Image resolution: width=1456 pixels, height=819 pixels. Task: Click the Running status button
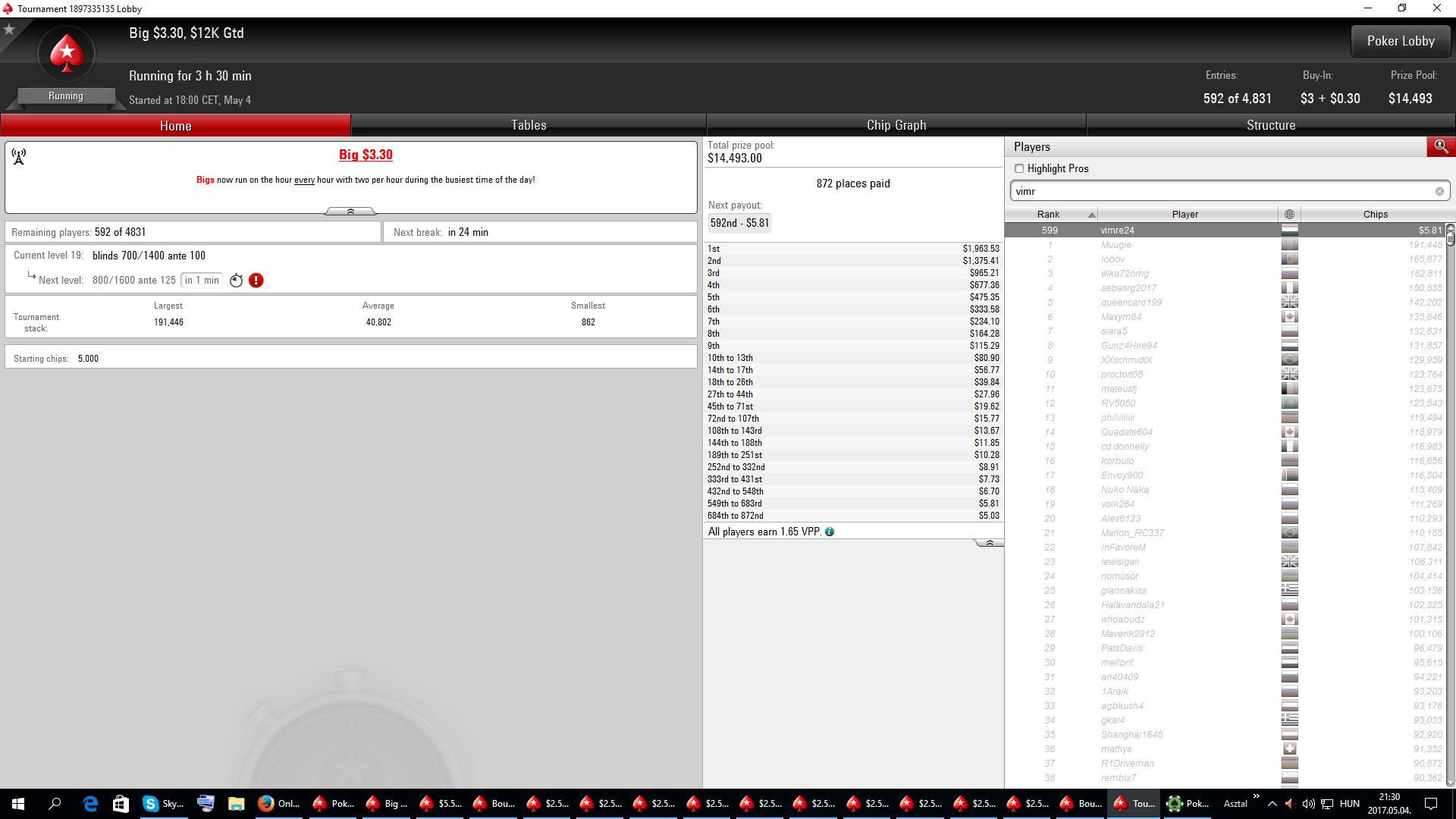pos(66,96)
